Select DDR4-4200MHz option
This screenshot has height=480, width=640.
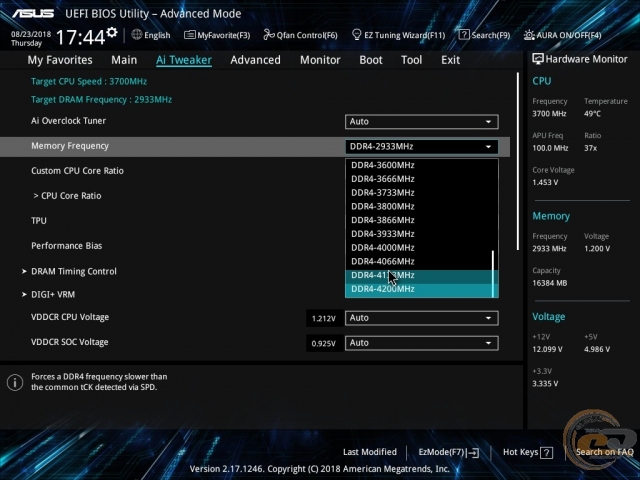419,289
